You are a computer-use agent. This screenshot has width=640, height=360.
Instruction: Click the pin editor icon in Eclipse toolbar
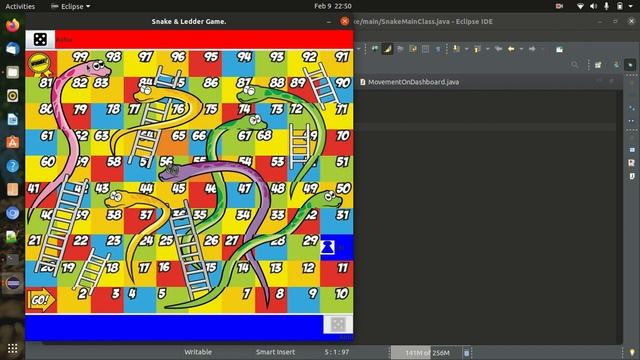tap(560, 49)
